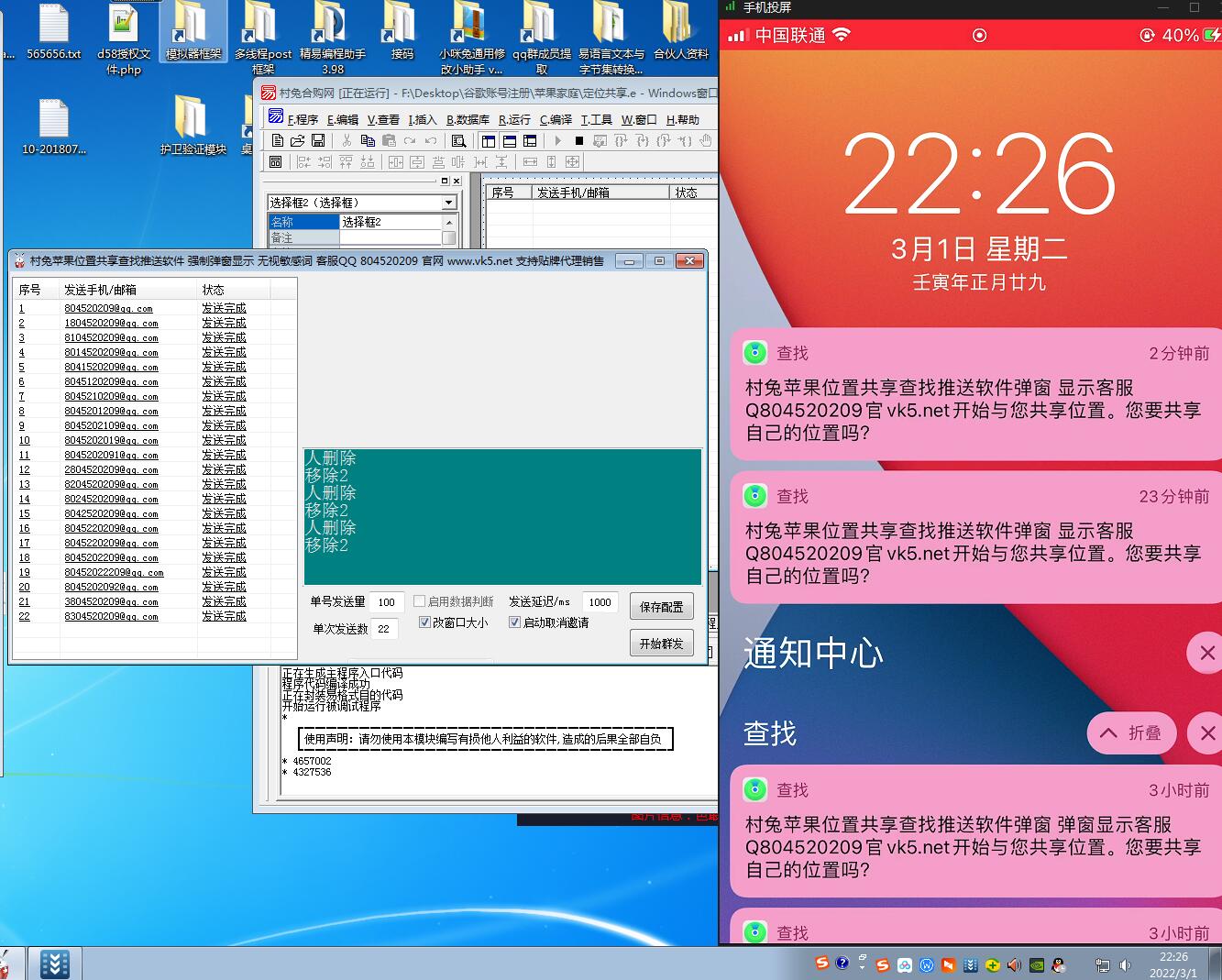Expand the 选择框2 component dropdown arrow
Screen dimensions: 1222x980
coord(448,203)
